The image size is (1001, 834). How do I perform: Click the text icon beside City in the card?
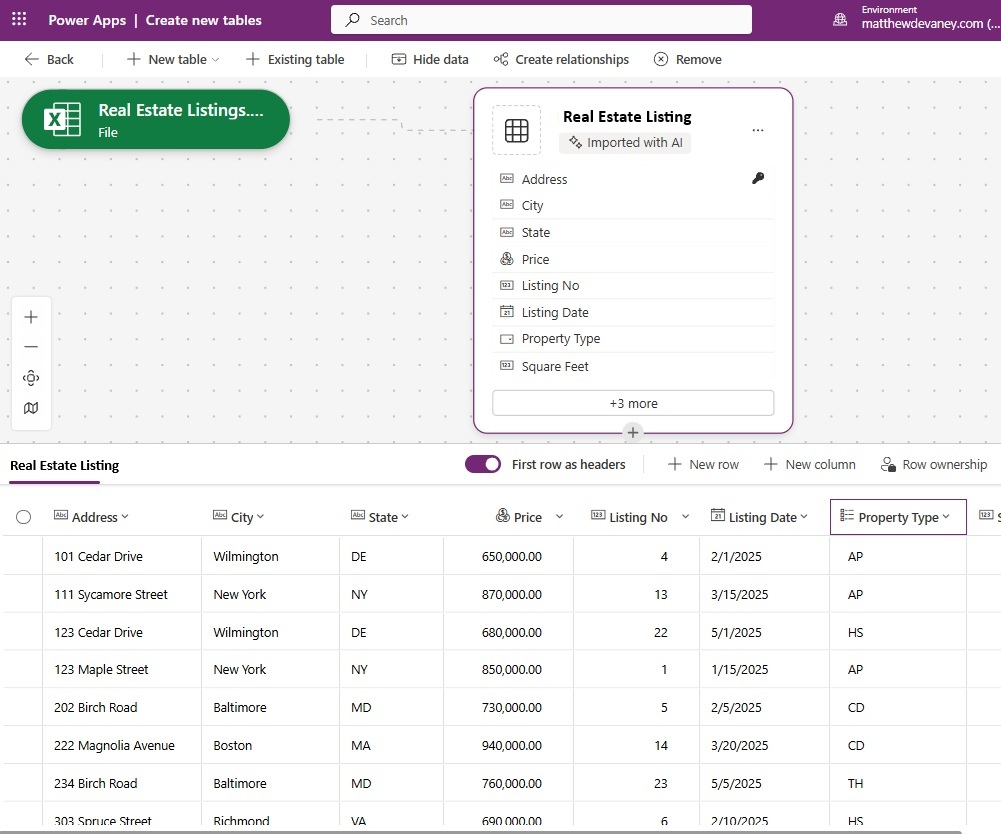[507, 204]
